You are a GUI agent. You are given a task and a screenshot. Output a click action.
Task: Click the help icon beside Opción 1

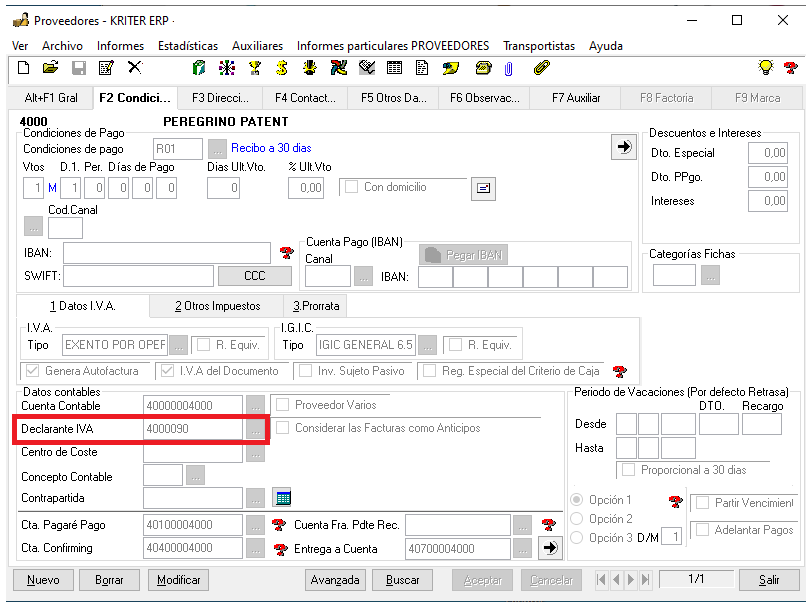pos(675,501)
